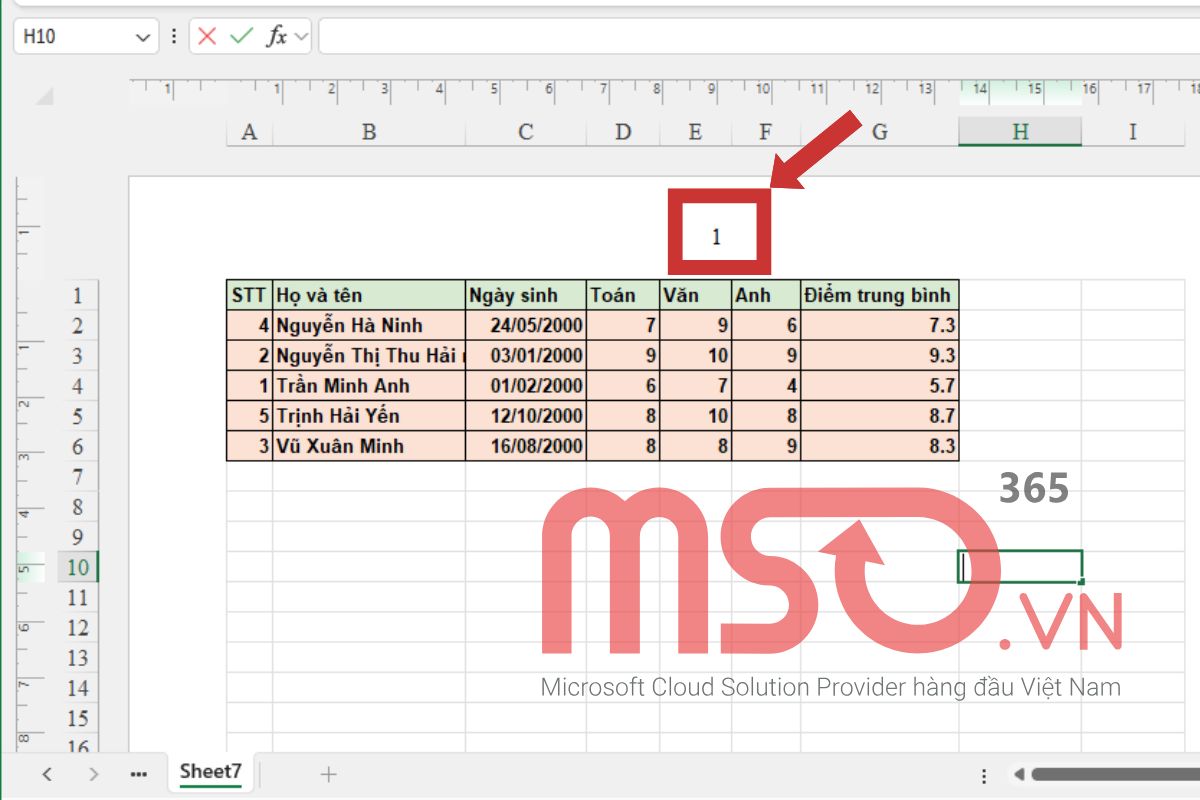Select cell 'Nguyễn Hà Ninh'

click(x=369, y=325)
